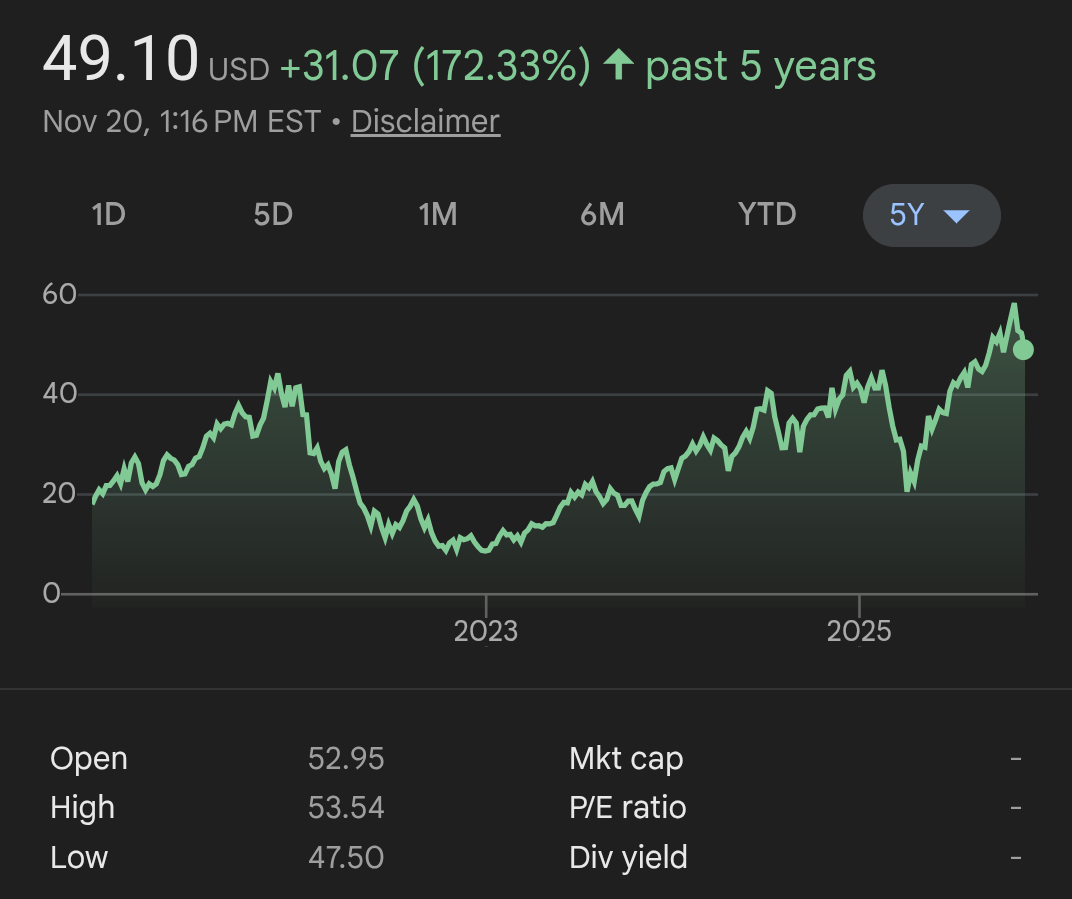The image size is (1072, 899).
Task: Click the 2023 axis label
Action: point(486,631)
